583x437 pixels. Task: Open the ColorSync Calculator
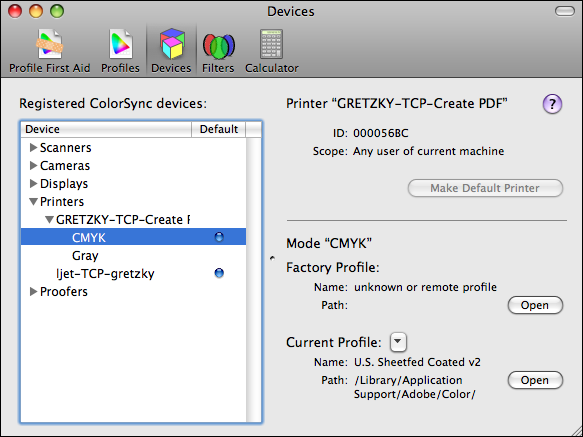[271, 51]
